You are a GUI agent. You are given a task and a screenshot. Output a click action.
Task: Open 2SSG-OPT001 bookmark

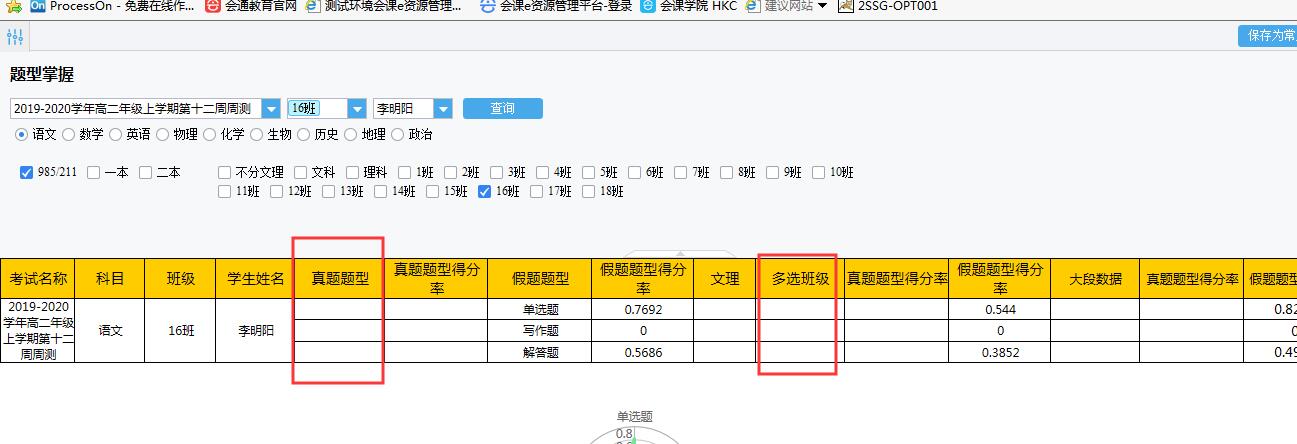coord(887,6)
